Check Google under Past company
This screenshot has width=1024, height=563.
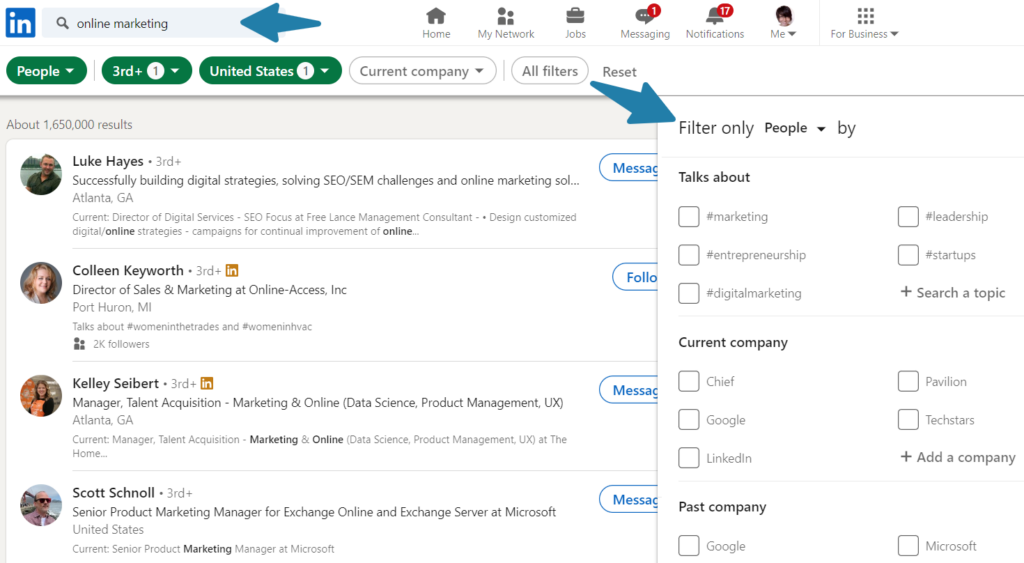tap(689, 546)
